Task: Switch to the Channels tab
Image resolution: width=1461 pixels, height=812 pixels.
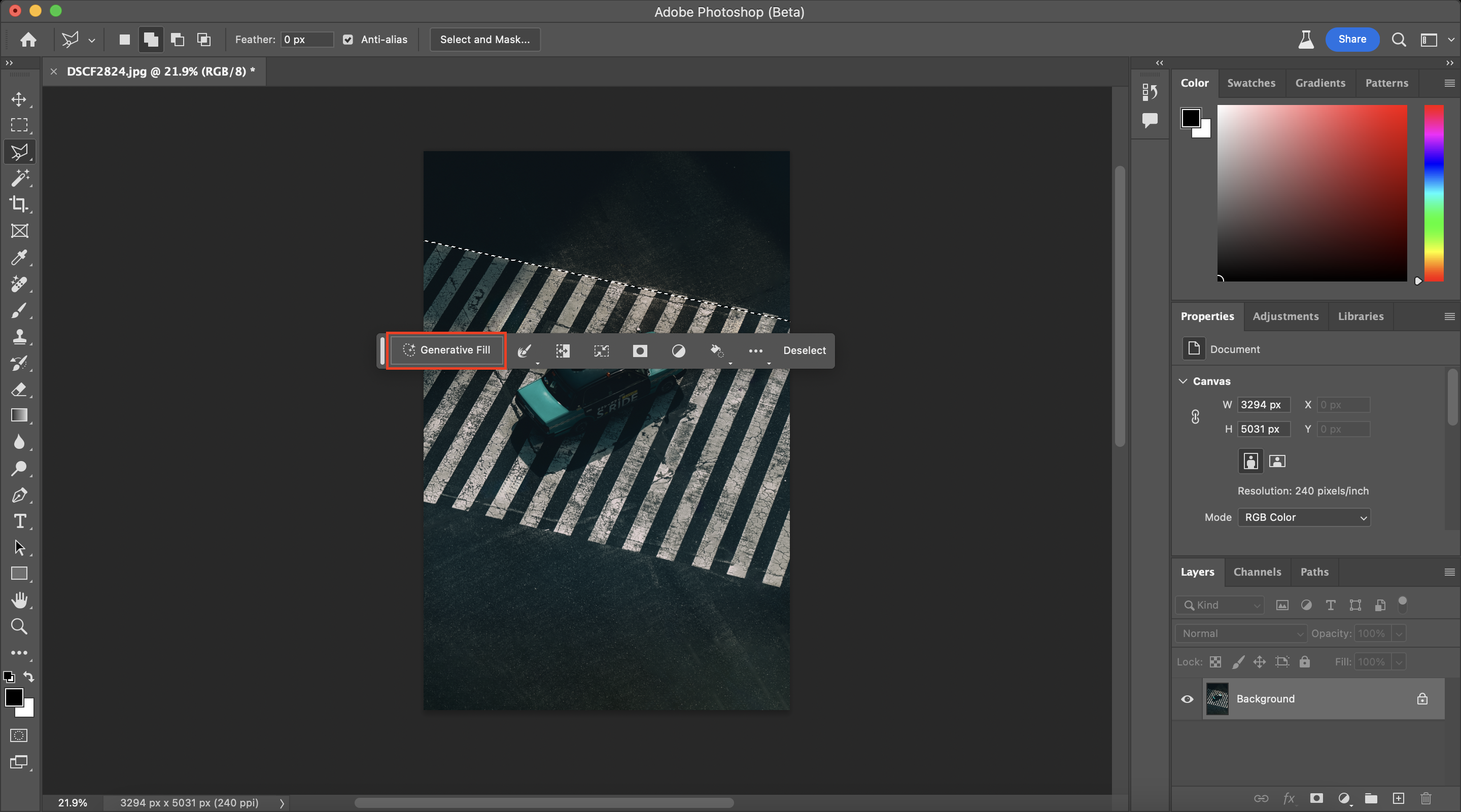Action: tap(1257, 572)
